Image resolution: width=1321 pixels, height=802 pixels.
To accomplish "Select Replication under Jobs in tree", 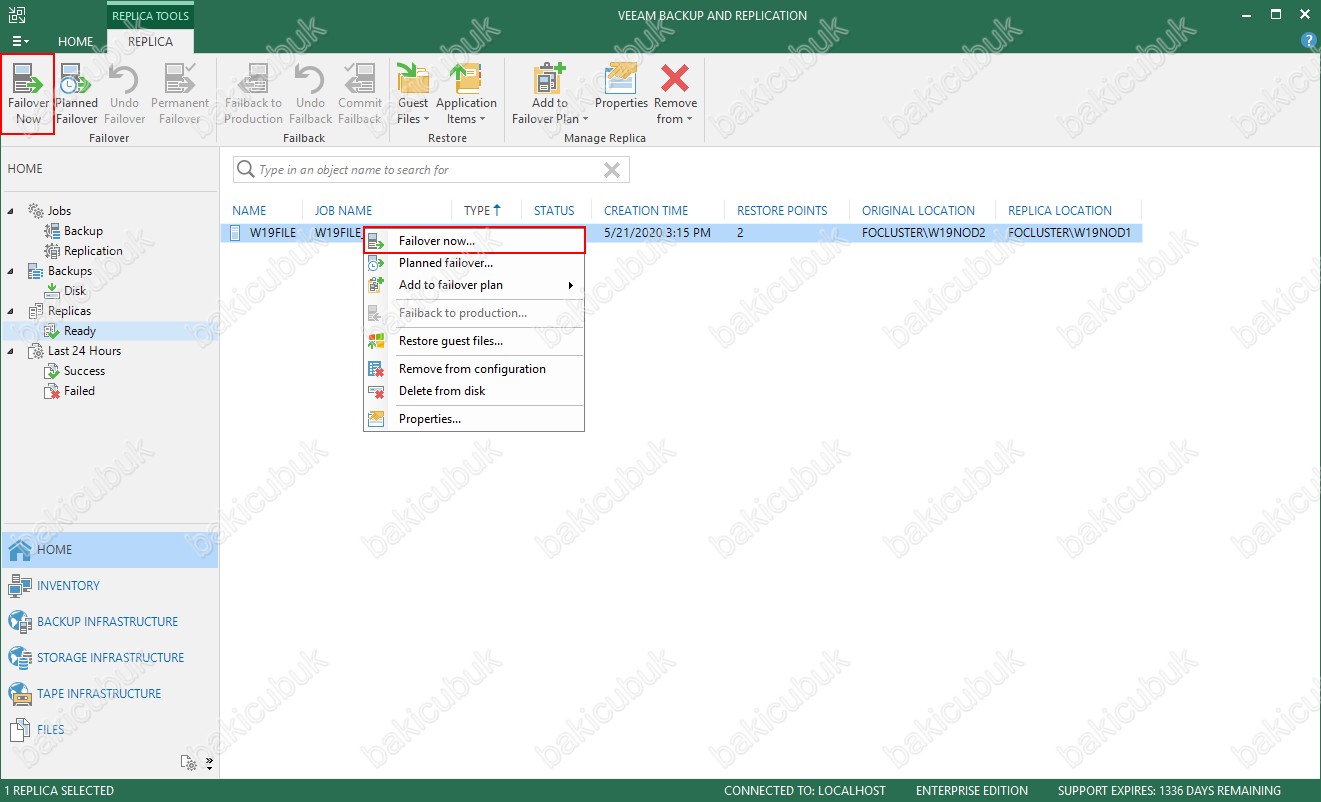I will click(x=93, y=251).
